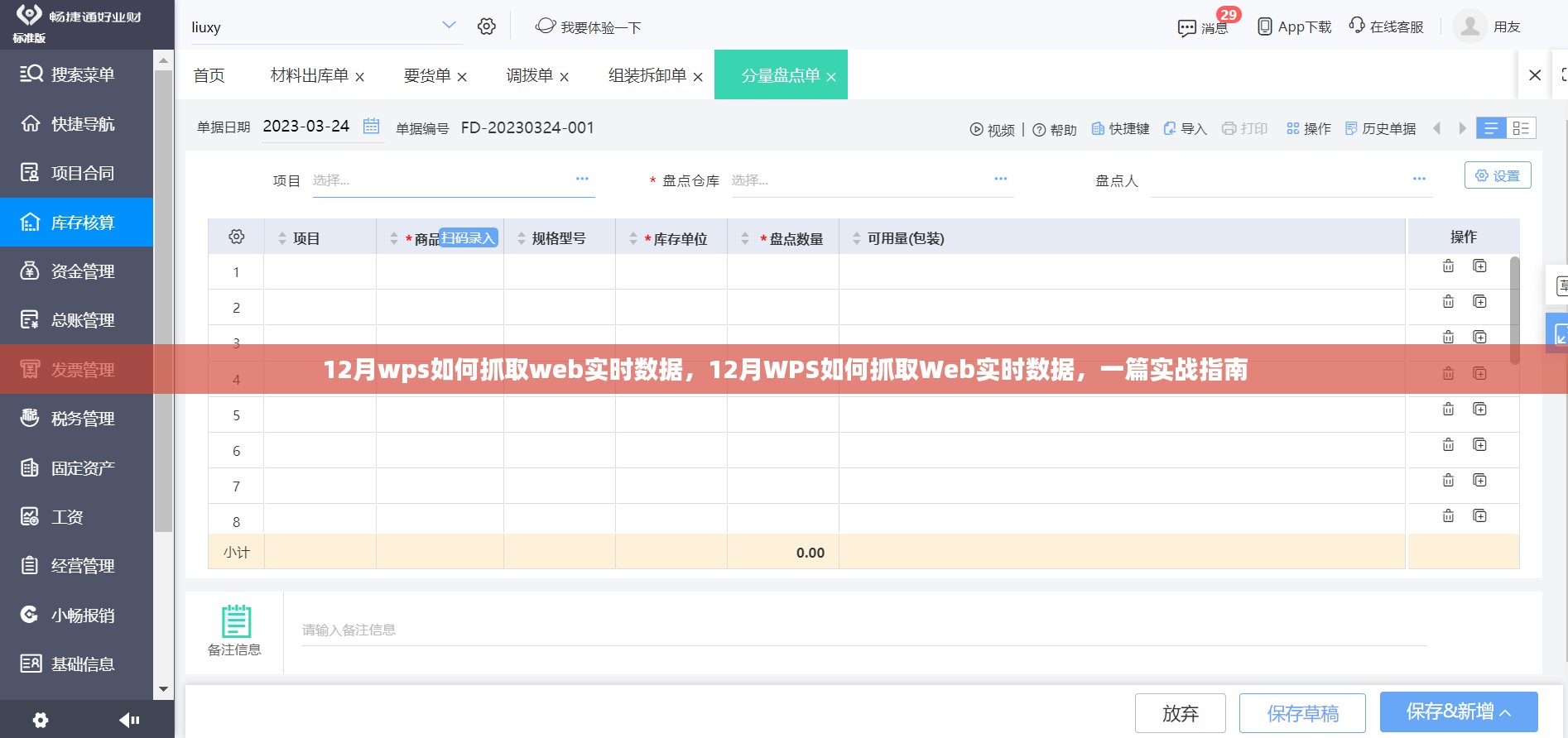Sort by 项目 column
The image size is (1568, 738).
(282, 238)
